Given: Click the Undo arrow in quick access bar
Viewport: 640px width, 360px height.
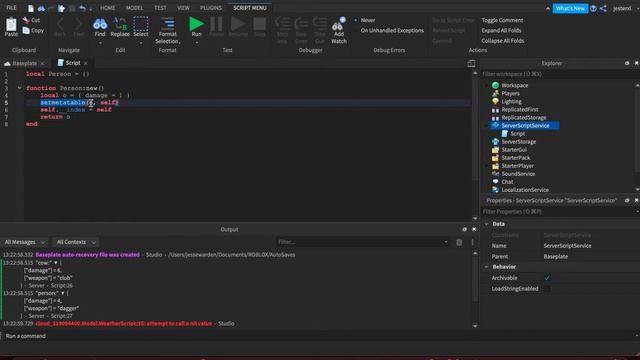Looking at the screenshot, I should [82, 8].
